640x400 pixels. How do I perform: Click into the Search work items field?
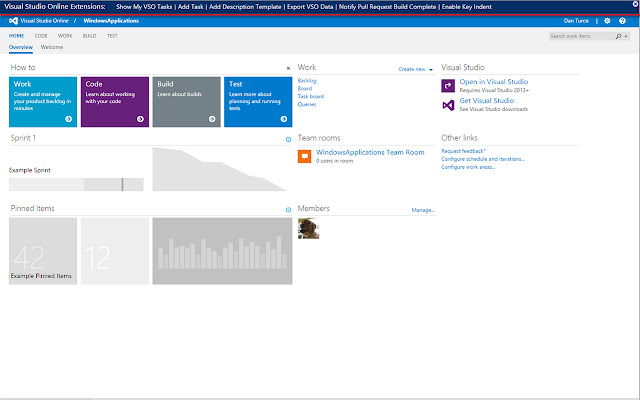tap(581, 36)
